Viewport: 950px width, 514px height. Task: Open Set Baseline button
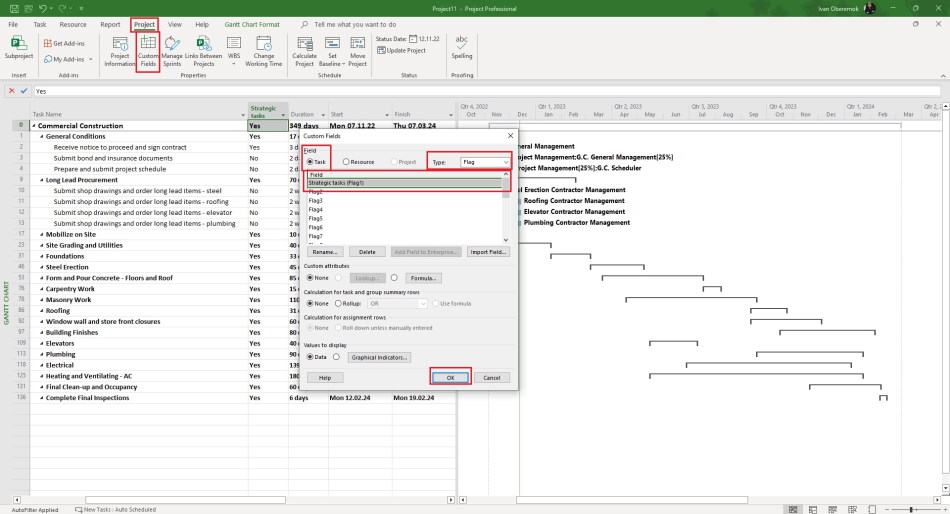[x=332, y=51]
